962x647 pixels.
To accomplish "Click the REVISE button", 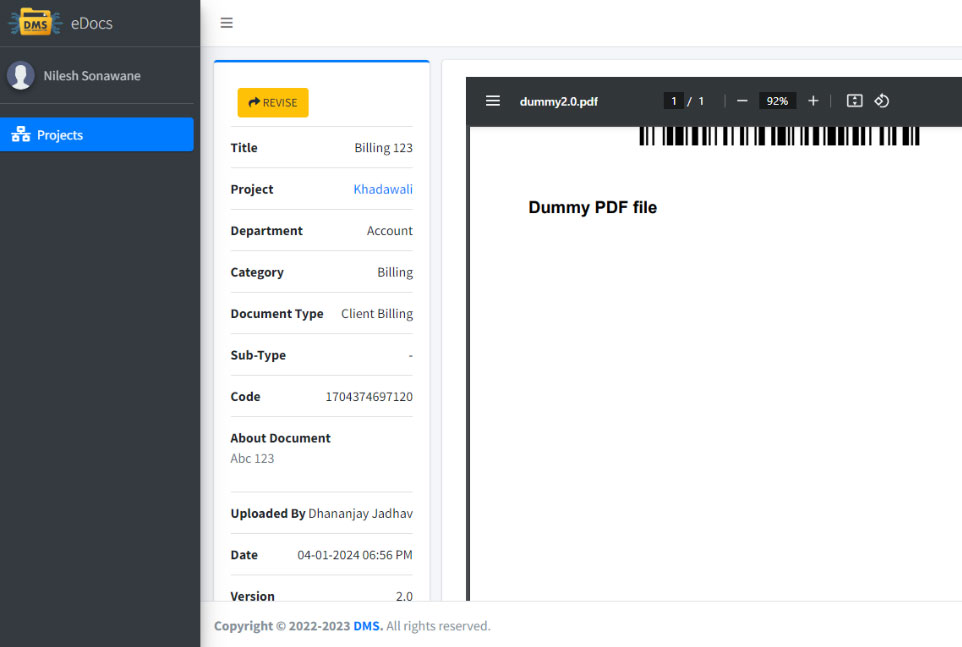I will pos(273,102).
